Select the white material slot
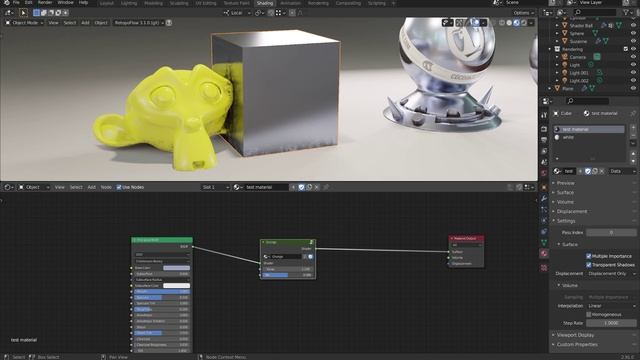Image resolution: width=640 pixels, height=360 pixels. point(589,138)
